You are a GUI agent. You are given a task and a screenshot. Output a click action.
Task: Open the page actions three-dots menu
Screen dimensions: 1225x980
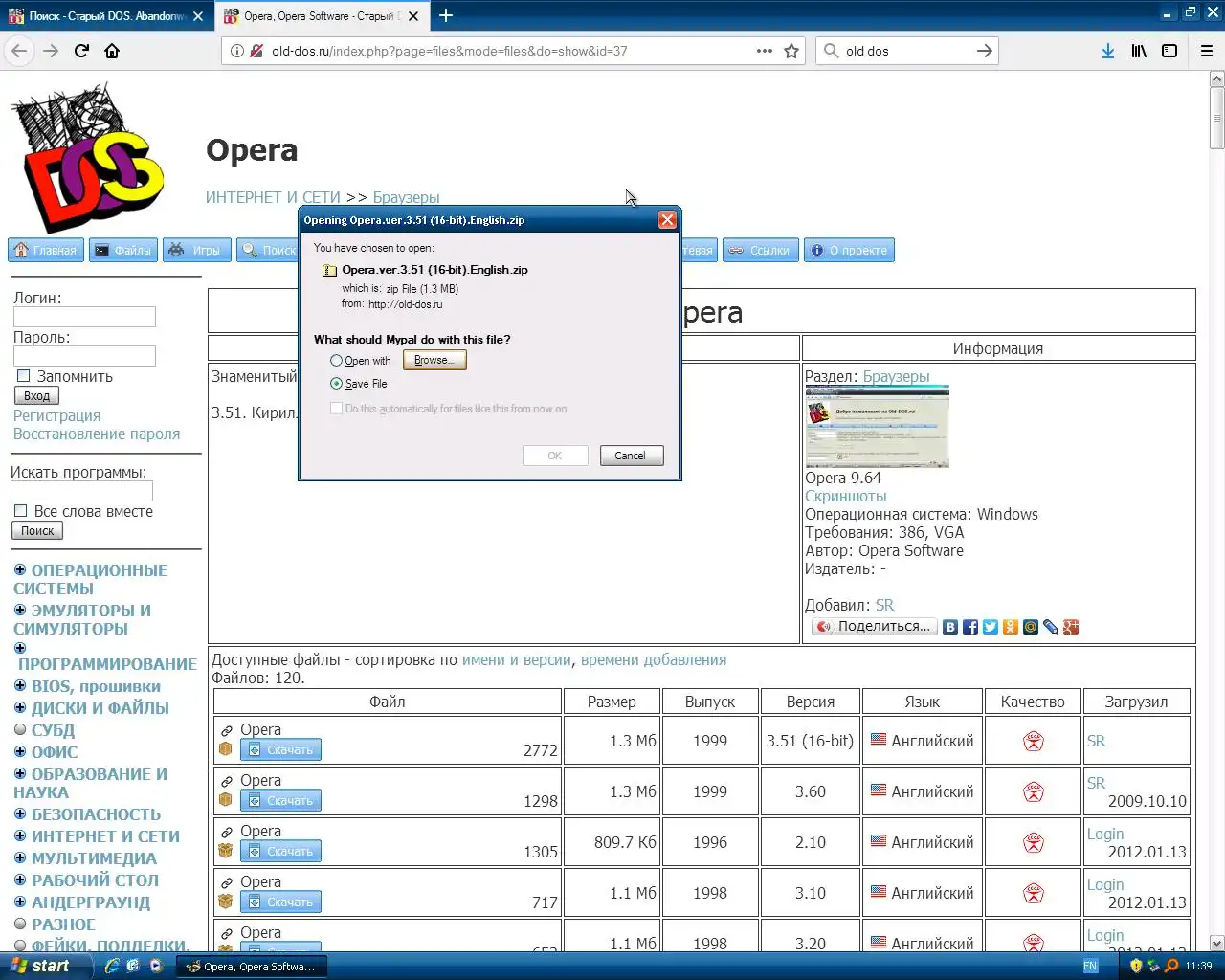(765, 51)
